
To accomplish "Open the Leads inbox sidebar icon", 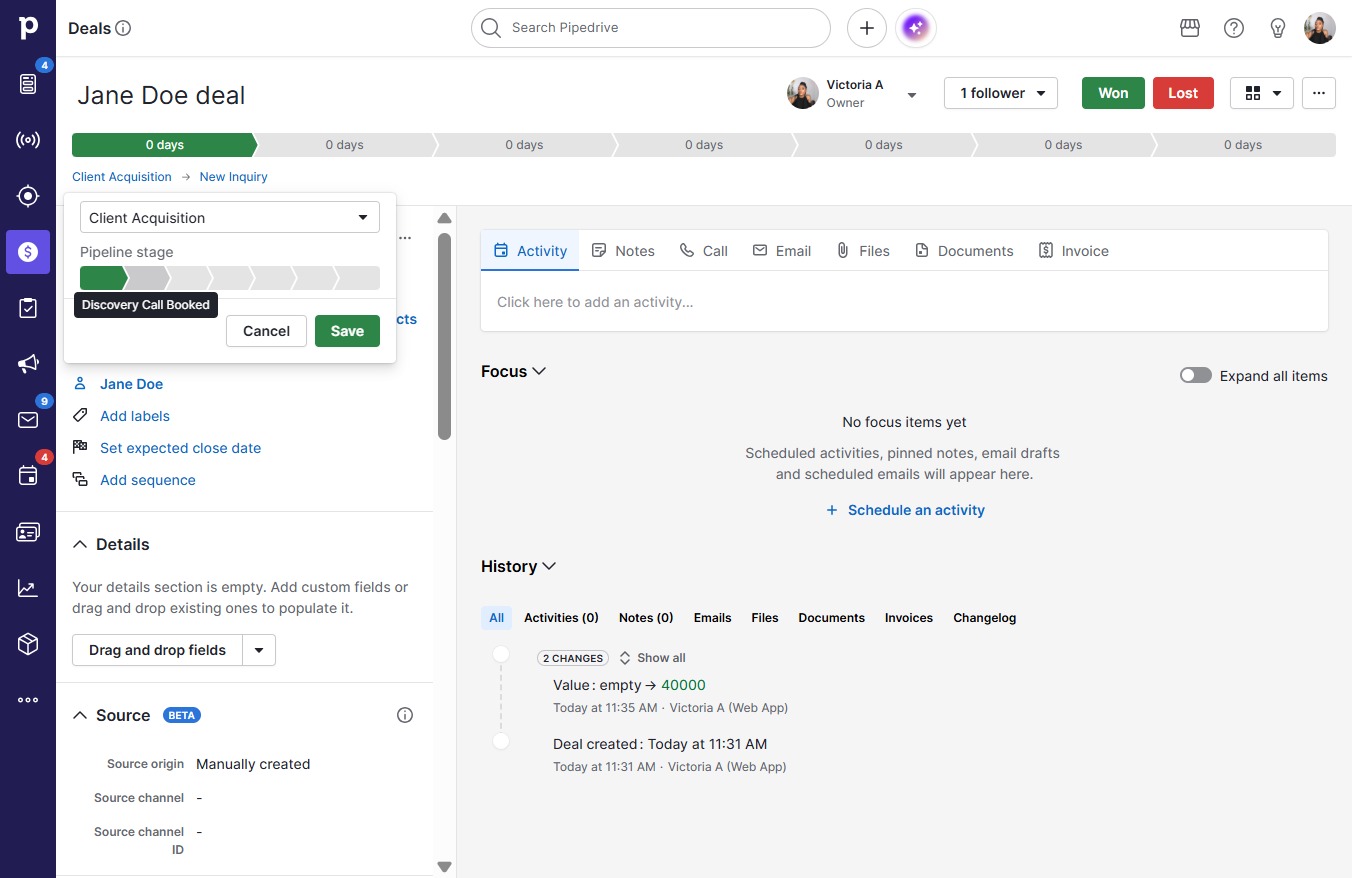I will click(28, 84).
